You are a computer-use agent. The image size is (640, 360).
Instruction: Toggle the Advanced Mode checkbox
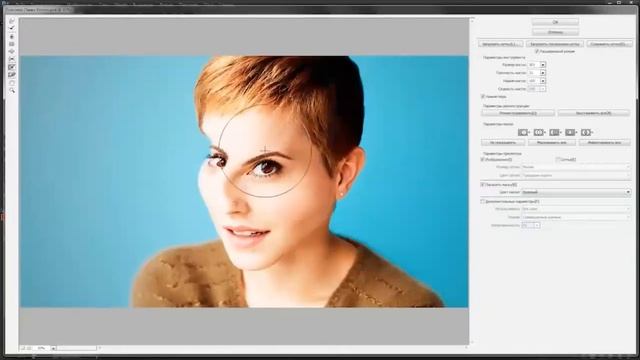tap(537, 51)
